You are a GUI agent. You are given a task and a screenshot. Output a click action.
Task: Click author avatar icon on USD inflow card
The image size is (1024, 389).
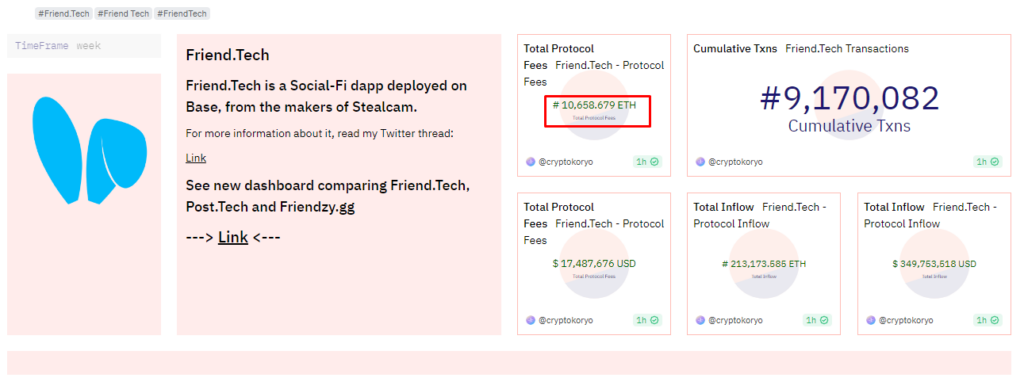pos(871,320)
